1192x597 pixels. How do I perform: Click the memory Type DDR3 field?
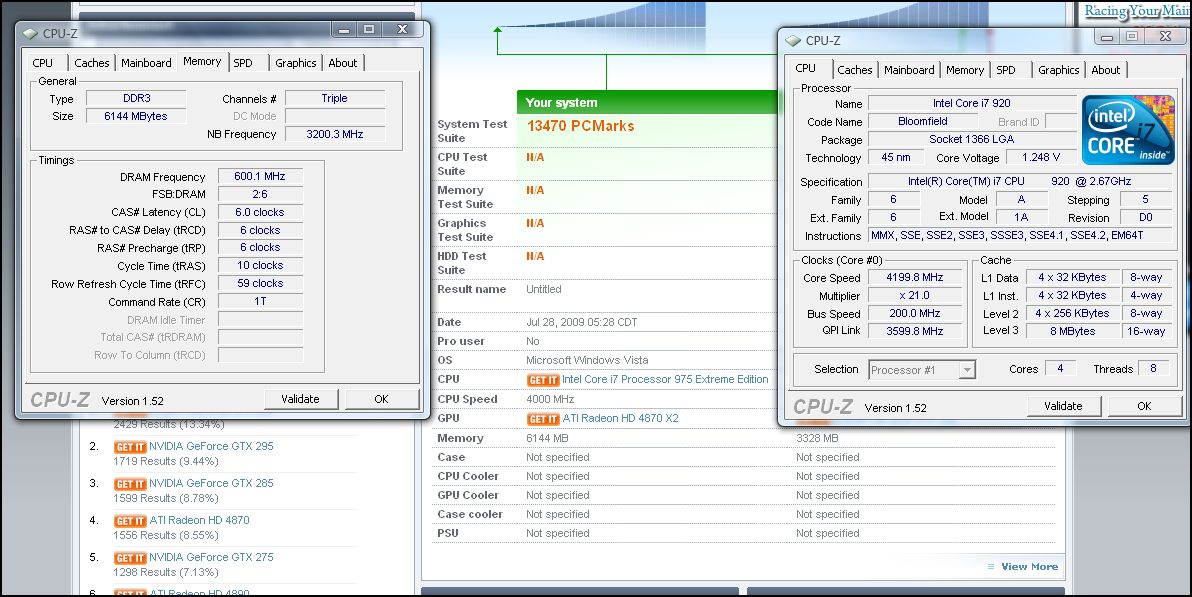136,98
